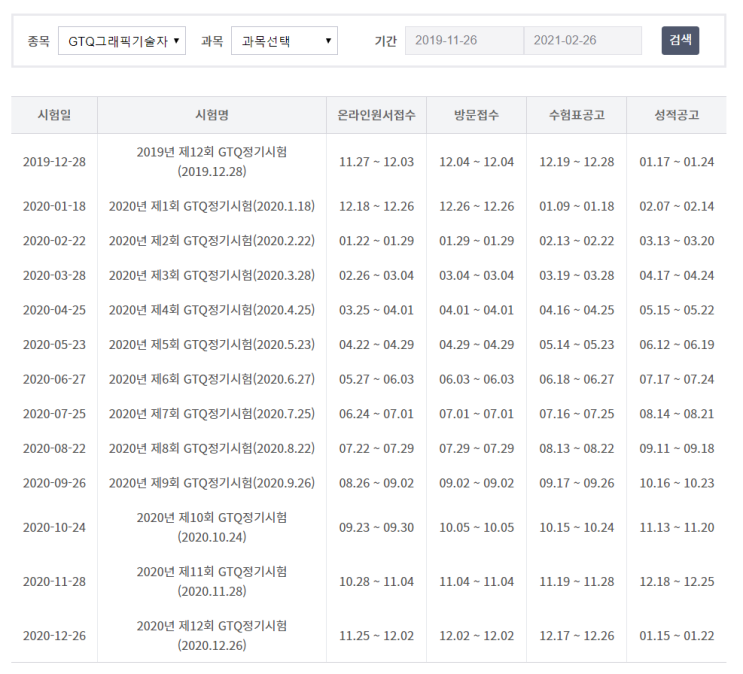Click the 온라인원서접수 column header
Screen dimensions: 743x674
(376, 115)
